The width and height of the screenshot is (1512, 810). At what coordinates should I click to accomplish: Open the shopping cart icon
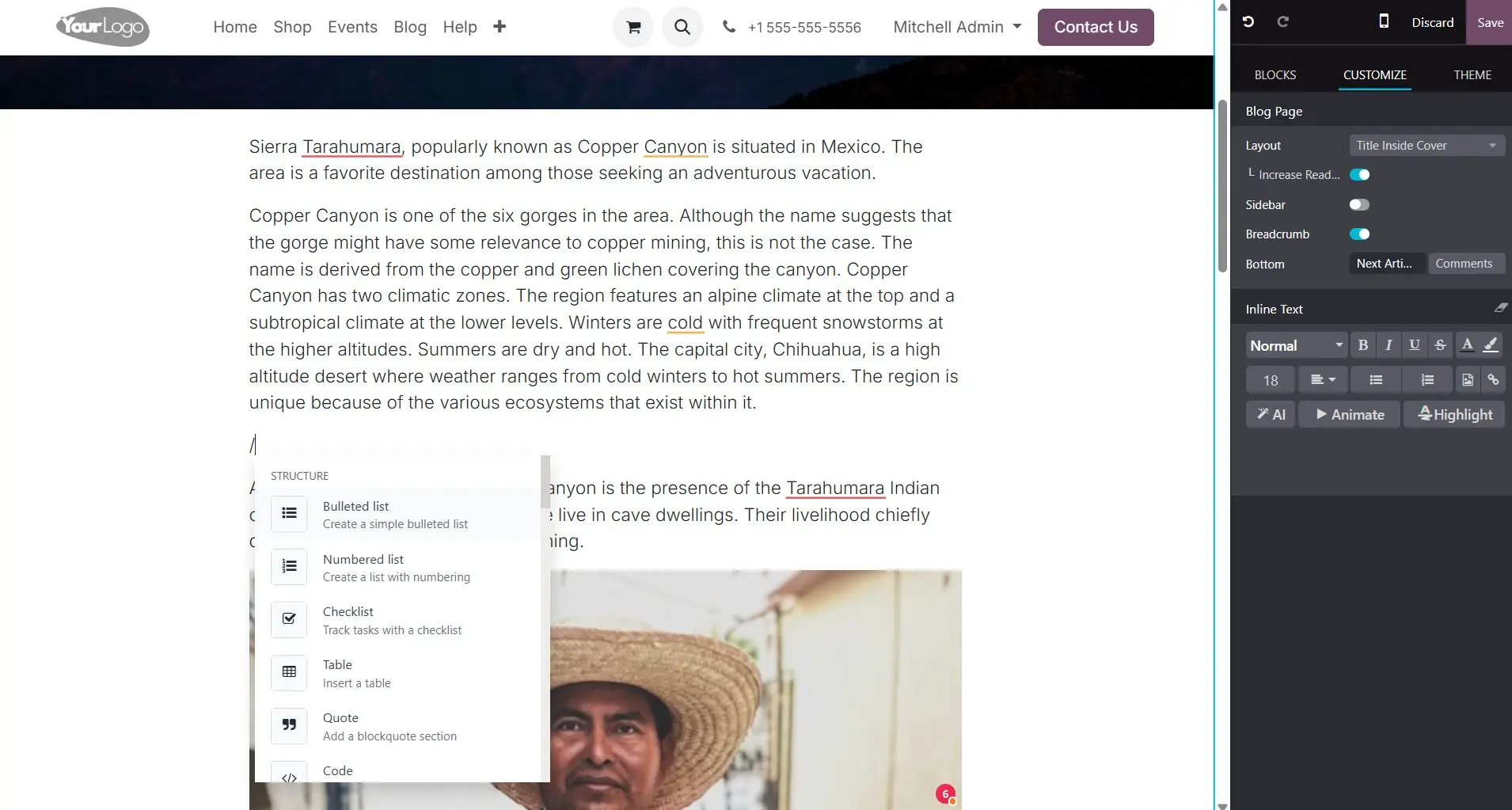(633, 27)
